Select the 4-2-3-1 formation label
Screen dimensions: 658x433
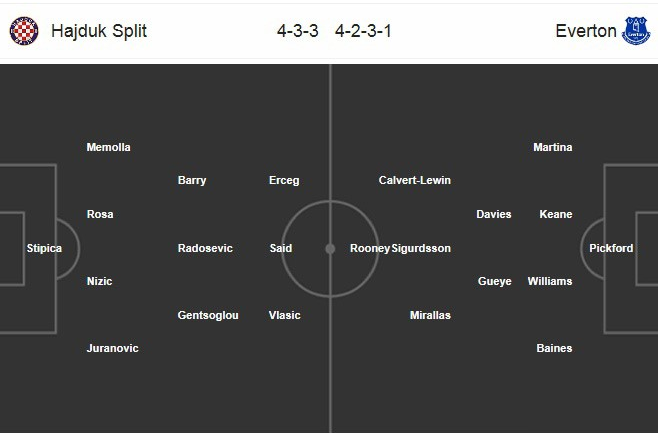point(363,31)
